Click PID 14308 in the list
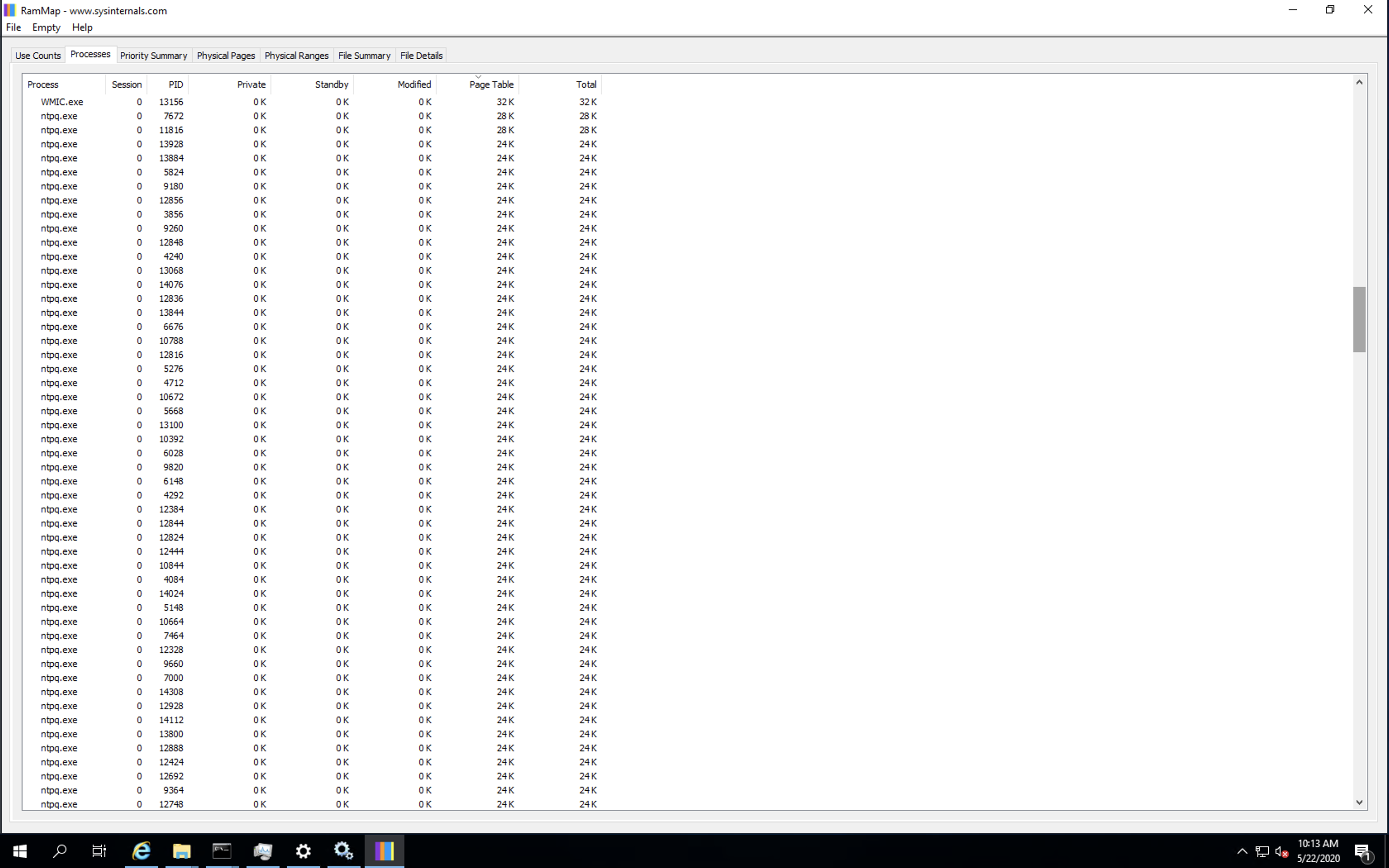 pos(171,692)
